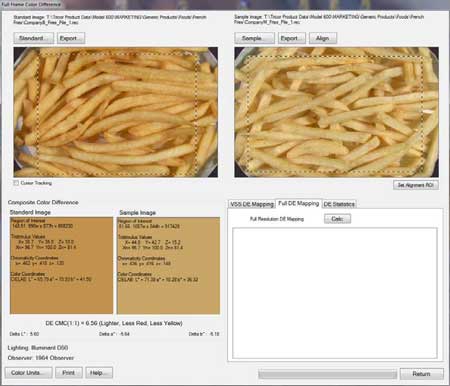Switch to VSS DE Mapping tab
This screenshot has width=450, height=386.
[252, 204]
